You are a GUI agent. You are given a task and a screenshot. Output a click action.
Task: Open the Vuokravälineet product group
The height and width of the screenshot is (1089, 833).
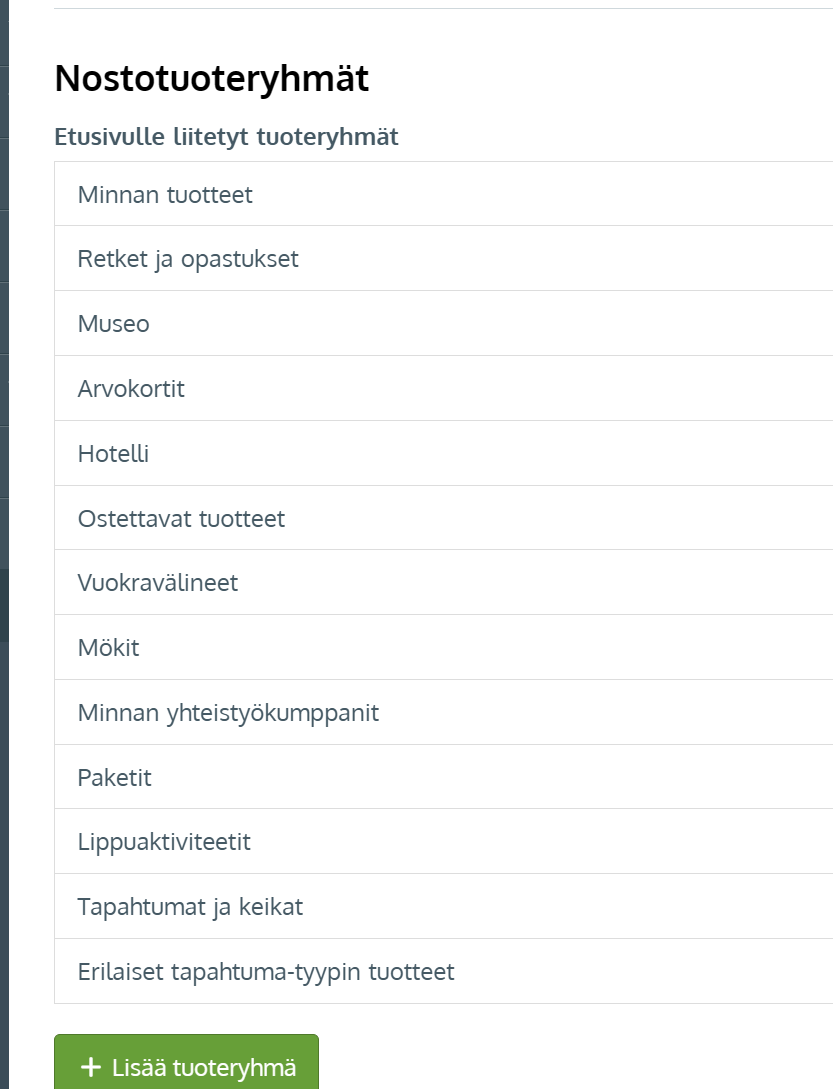coord(443,582)
